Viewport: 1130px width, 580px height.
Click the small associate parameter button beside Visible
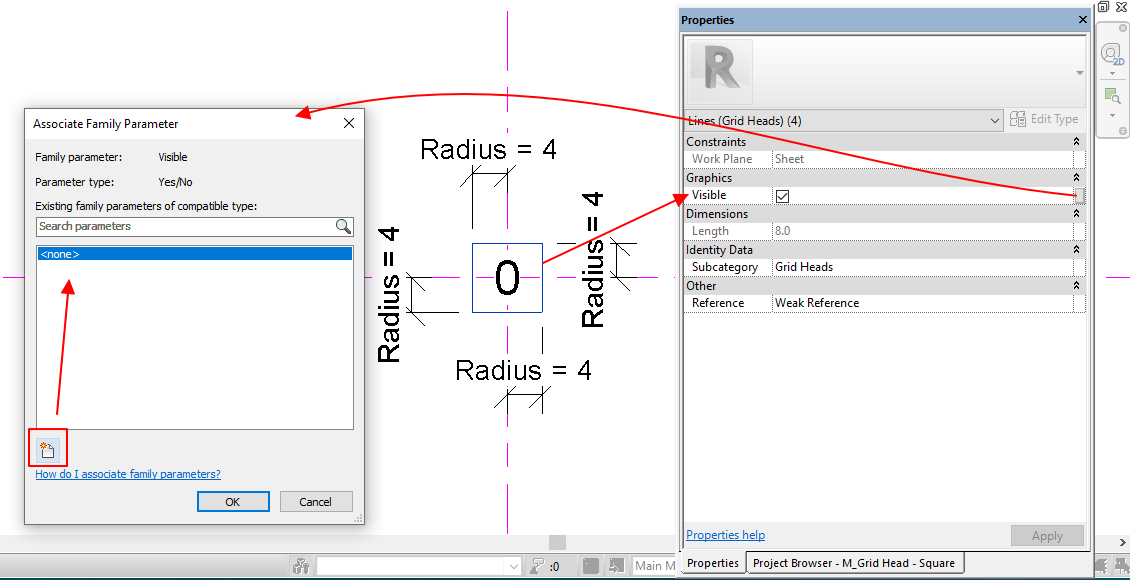pyautogui.click(x=1078, y=195)
